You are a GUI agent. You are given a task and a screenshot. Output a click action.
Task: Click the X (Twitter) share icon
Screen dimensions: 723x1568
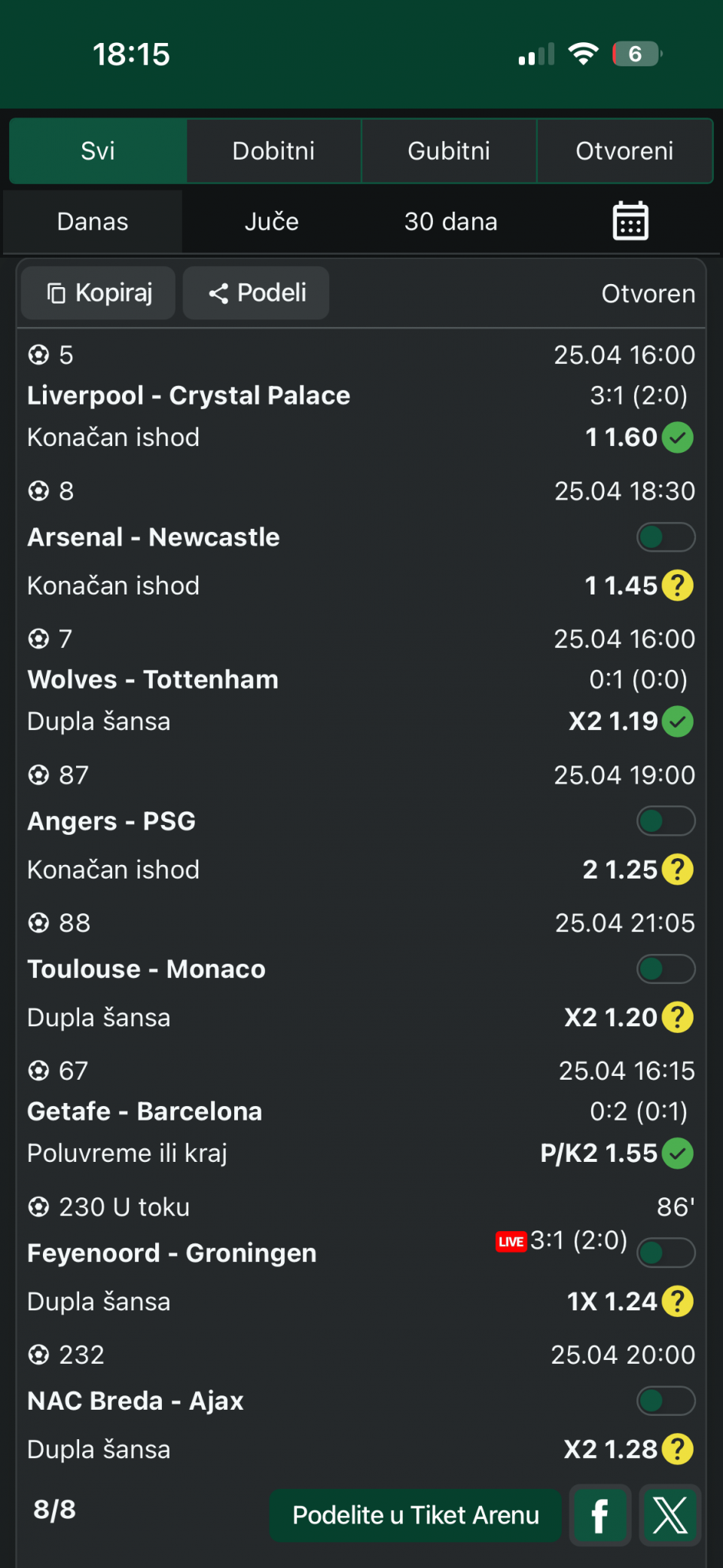(x=670, y=1515)
